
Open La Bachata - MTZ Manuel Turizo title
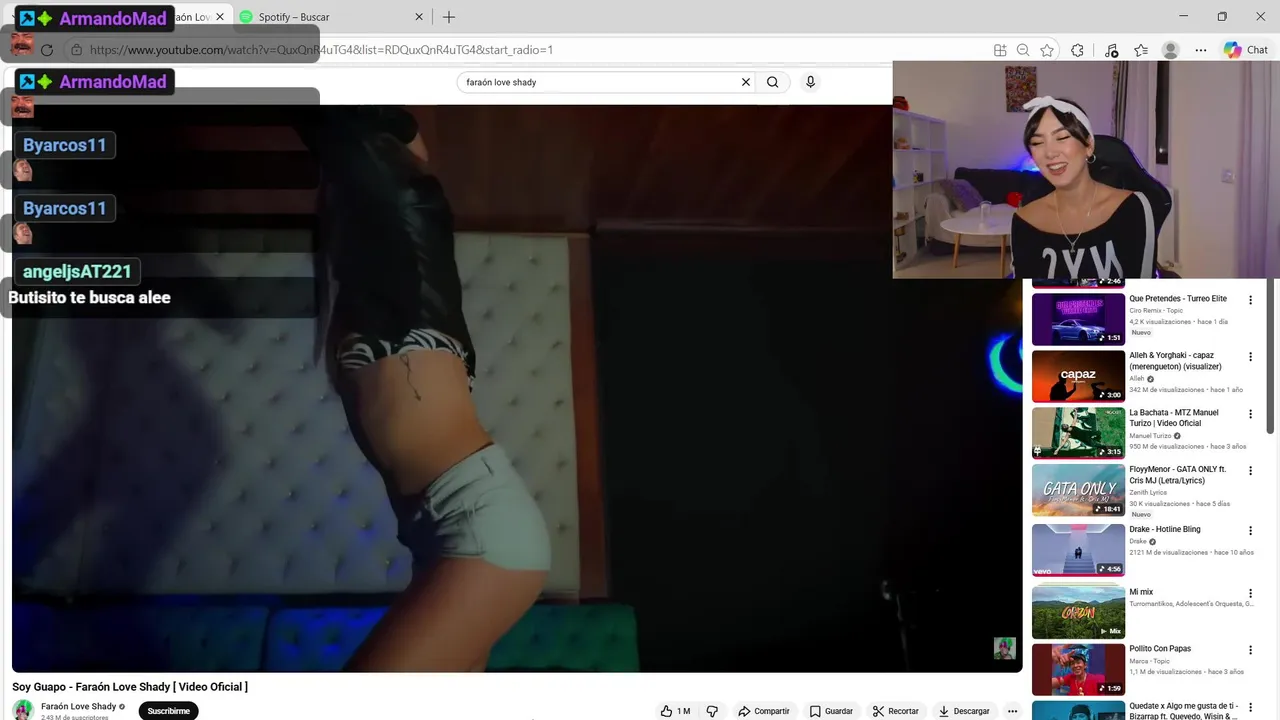click(x=1174, y=418)
